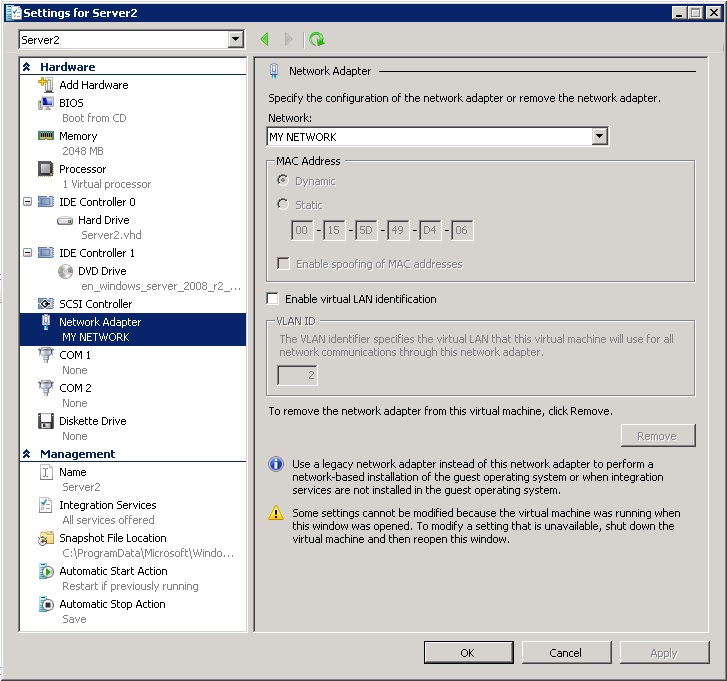Image resolution: width=727 pixels, height=681 pixels.
Task: Click the Network Adapter header icon in right pane
Action: 274,71
